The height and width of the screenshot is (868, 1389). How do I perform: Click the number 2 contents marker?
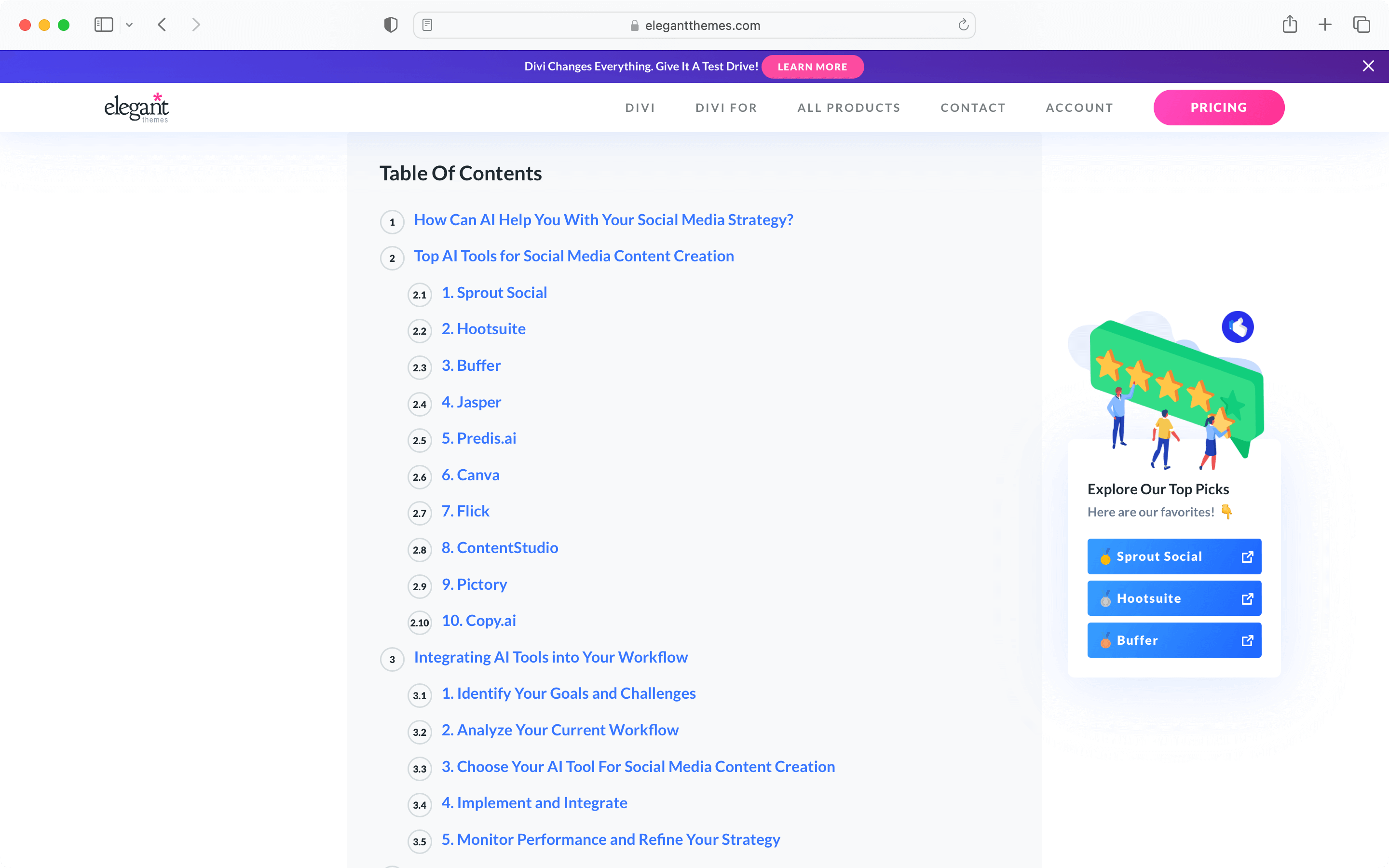click(x=392, y=258)
